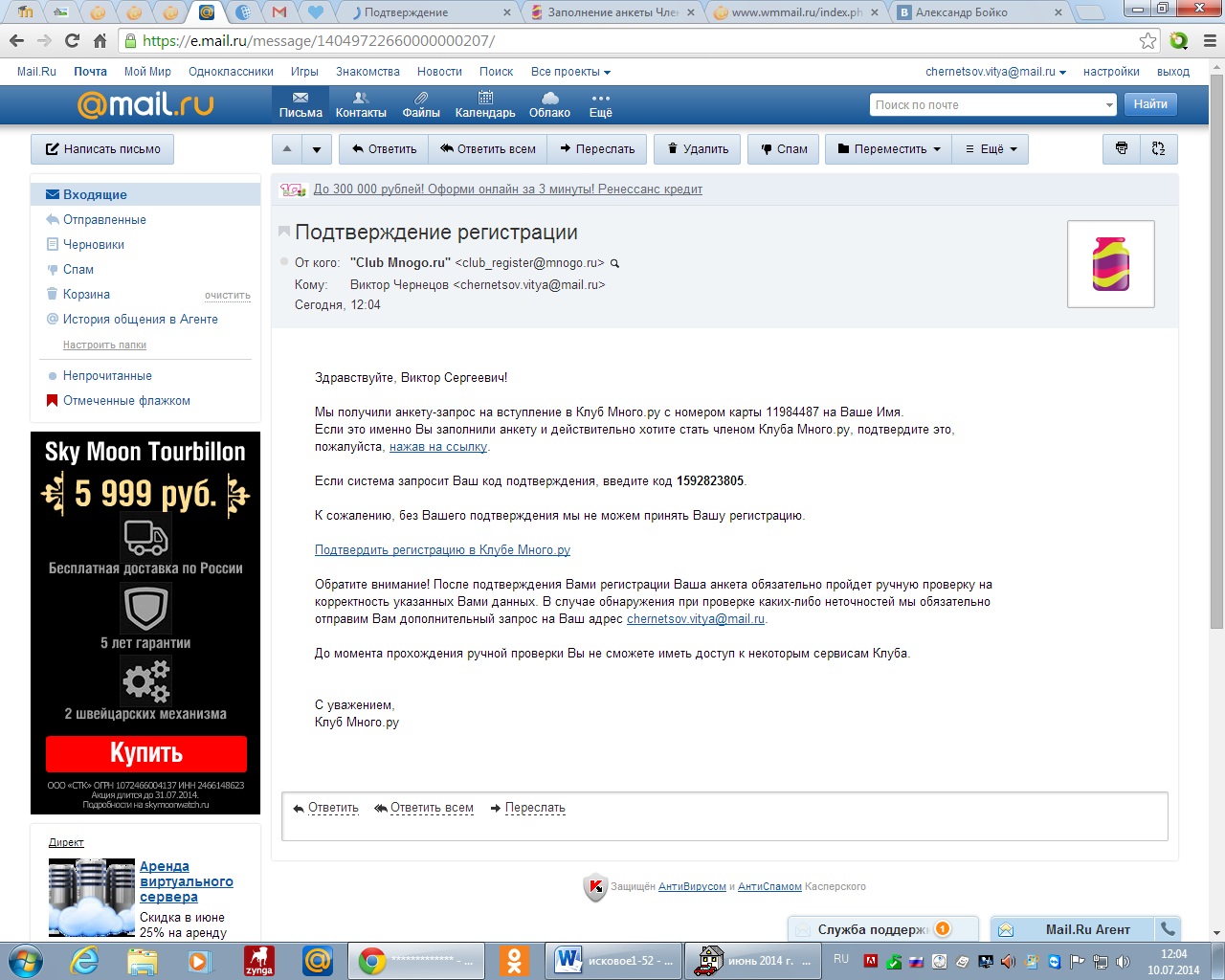
Task: Click the Club Mnogo.ru sender avatar
Action: coord(1111,264)
